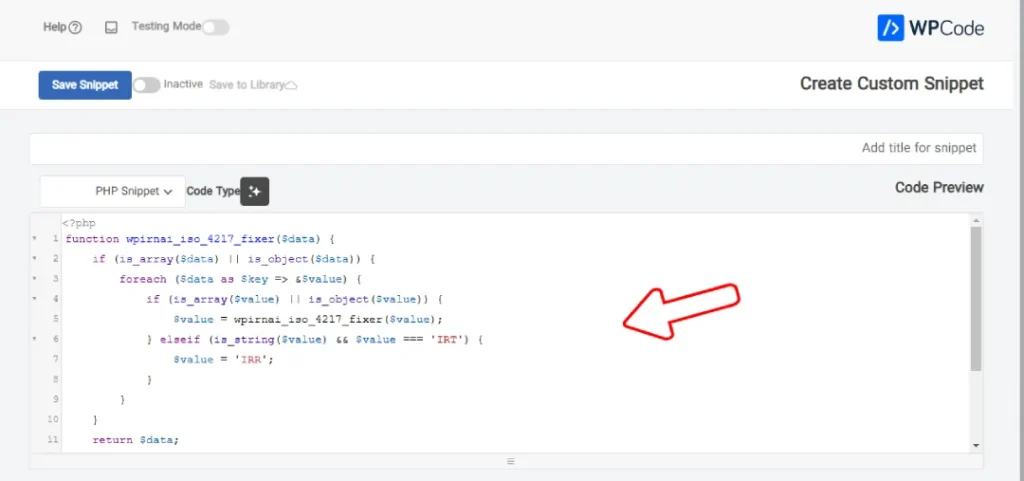Click the editor resize handle below the code

pyautogui.click(x=510, y=461)
